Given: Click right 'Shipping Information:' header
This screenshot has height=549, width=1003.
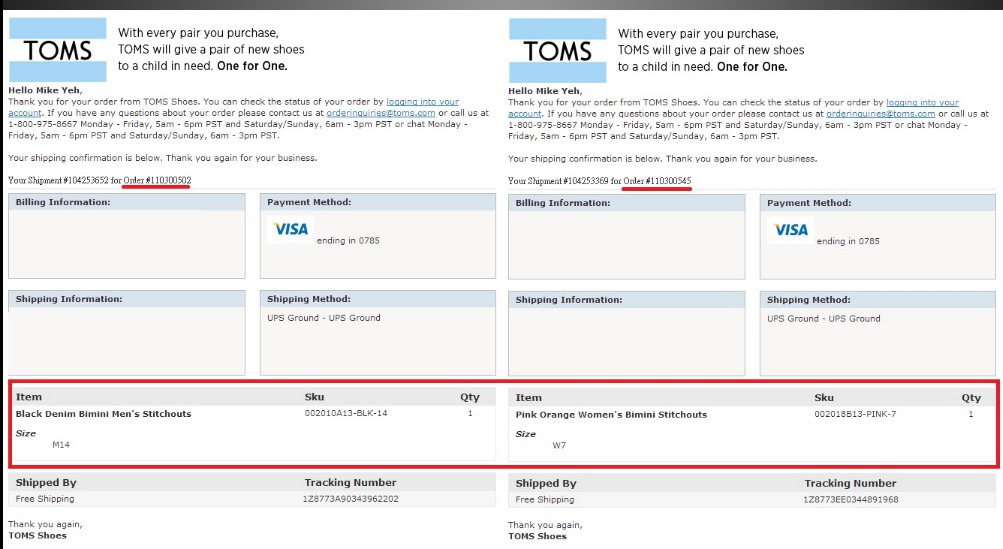Looking at the screenshot, I should (x=569, y=299).
